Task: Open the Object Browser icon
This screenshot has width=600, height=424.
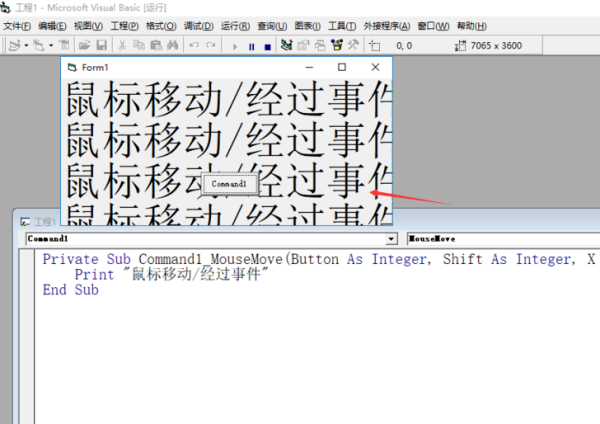Action: coord(337,45)
